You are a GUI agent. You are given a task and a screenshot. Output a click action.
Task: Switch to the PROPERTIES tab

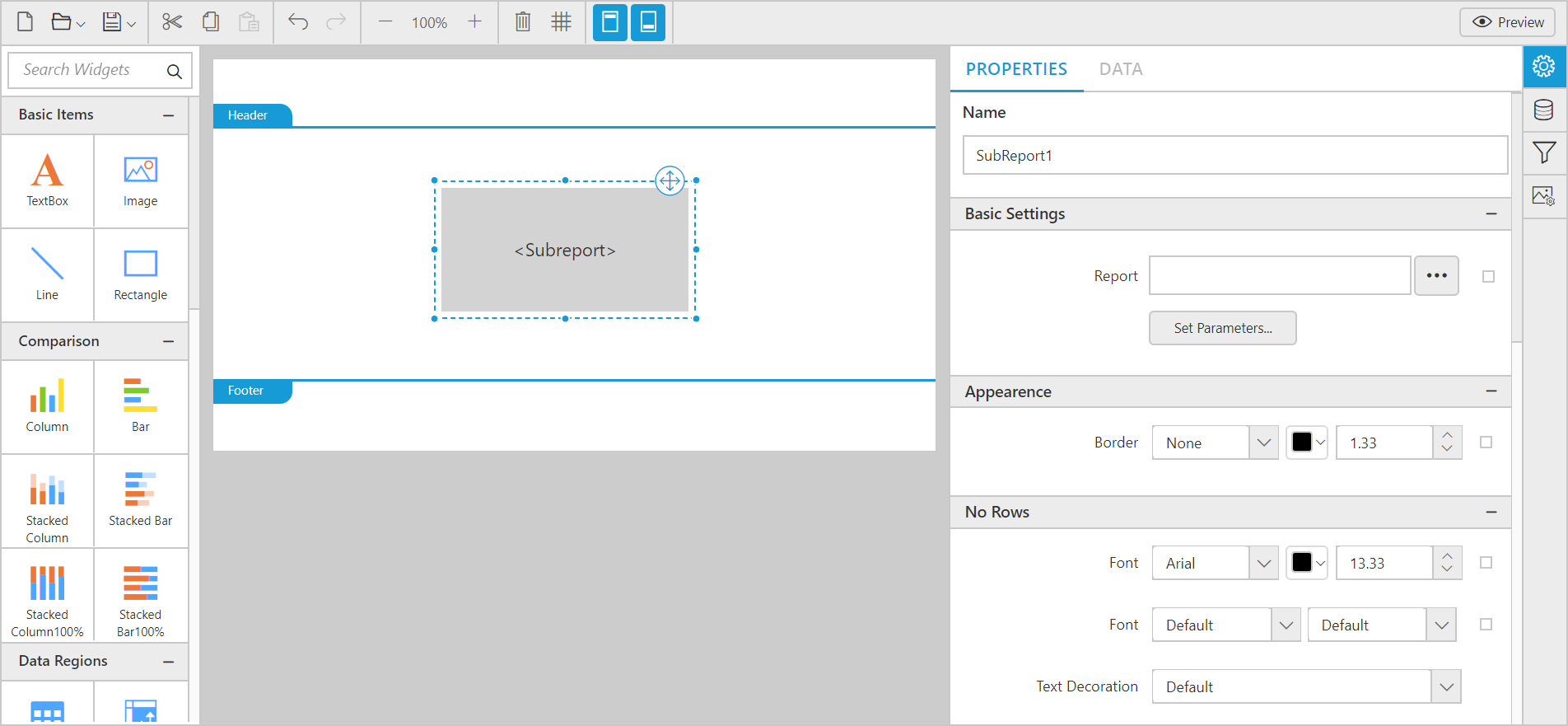1016,69
